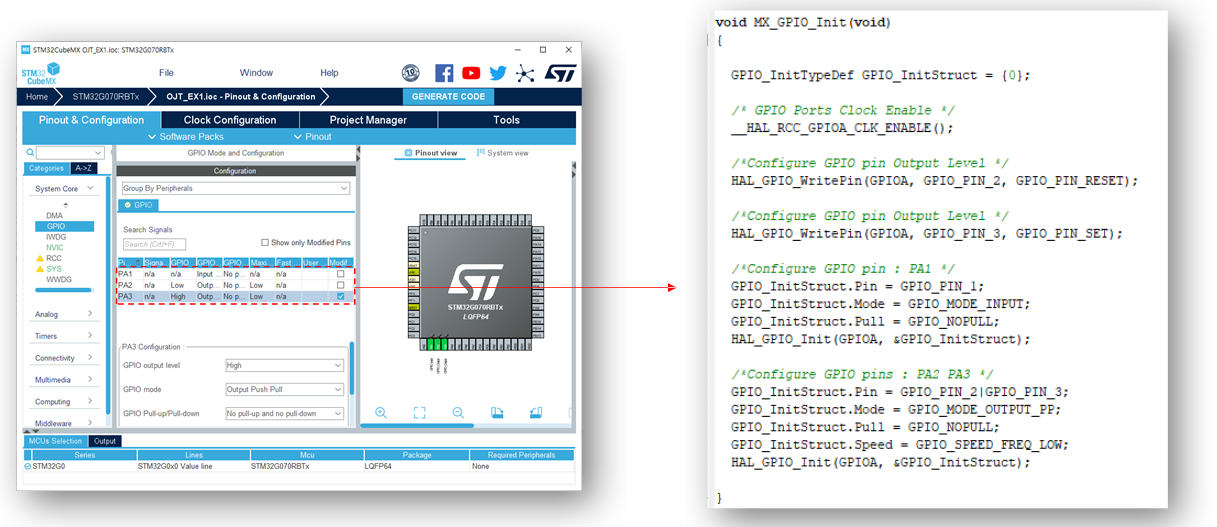Select the Pinout view tab

click(x=430, y=153)
